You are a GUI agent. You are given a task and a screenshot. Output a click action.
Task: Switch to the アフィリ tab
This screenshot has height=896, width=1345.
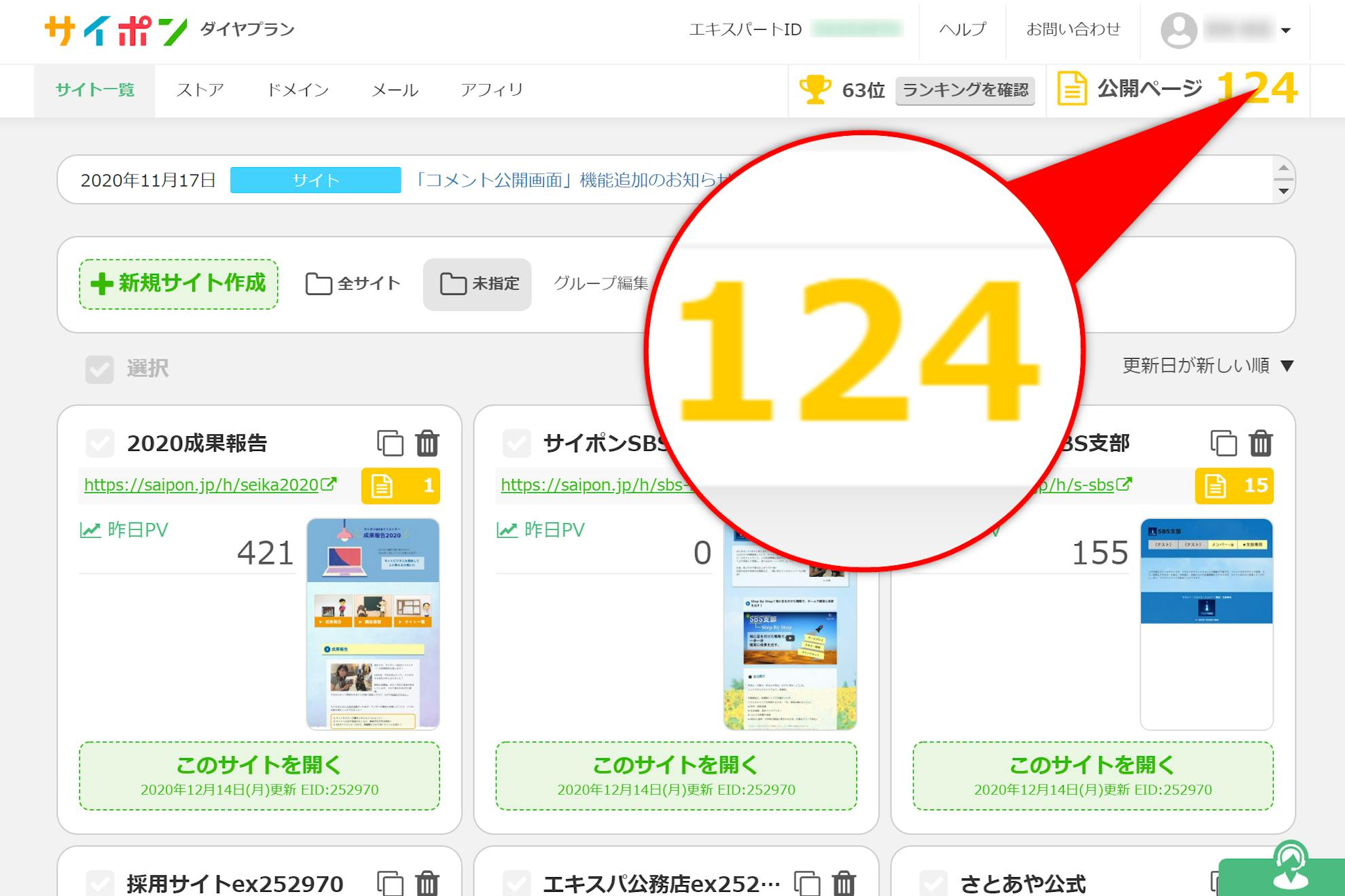[x=492, y=90]
